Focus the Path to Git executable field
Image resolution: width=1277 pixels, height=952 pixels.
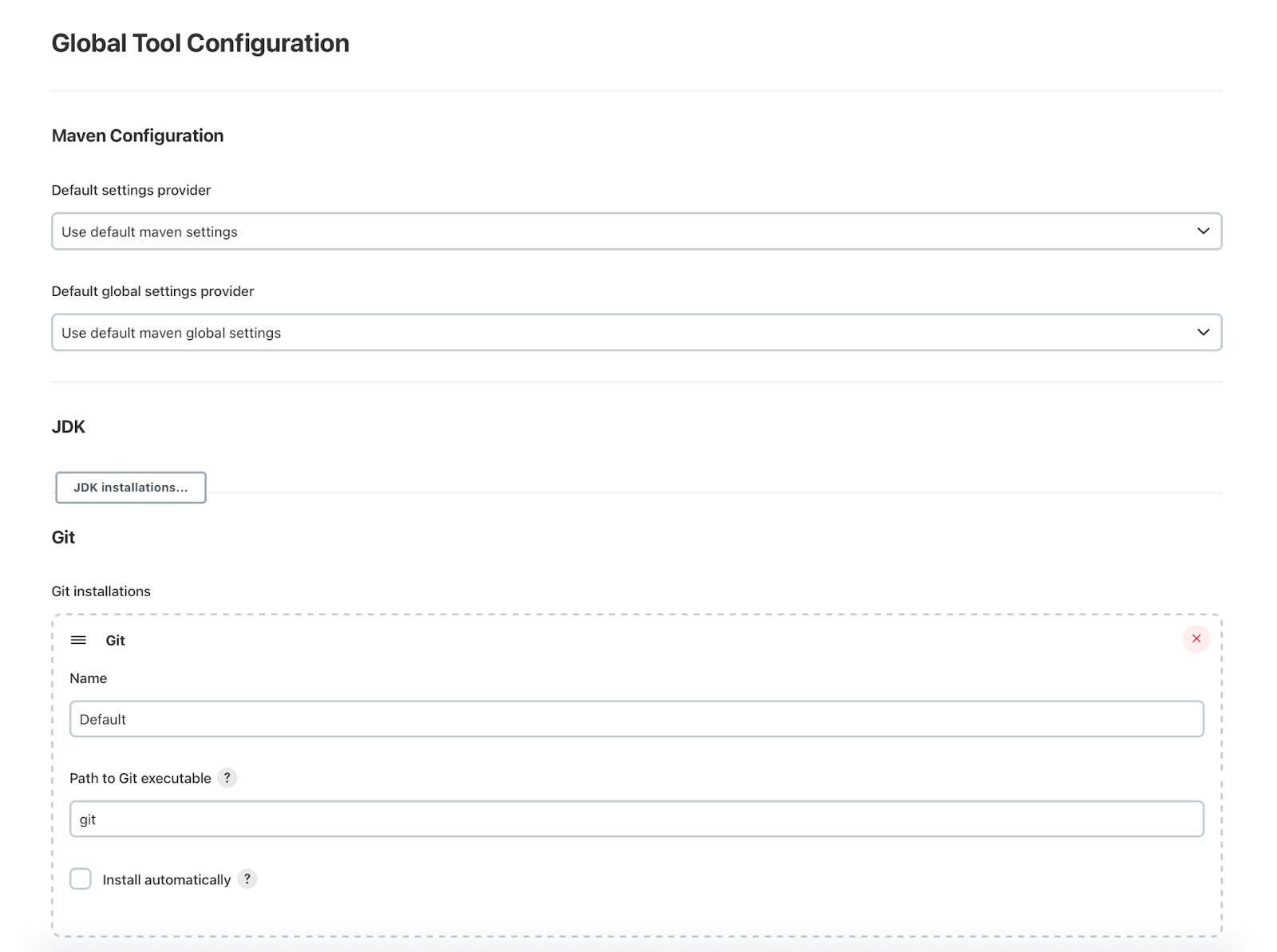636,819
